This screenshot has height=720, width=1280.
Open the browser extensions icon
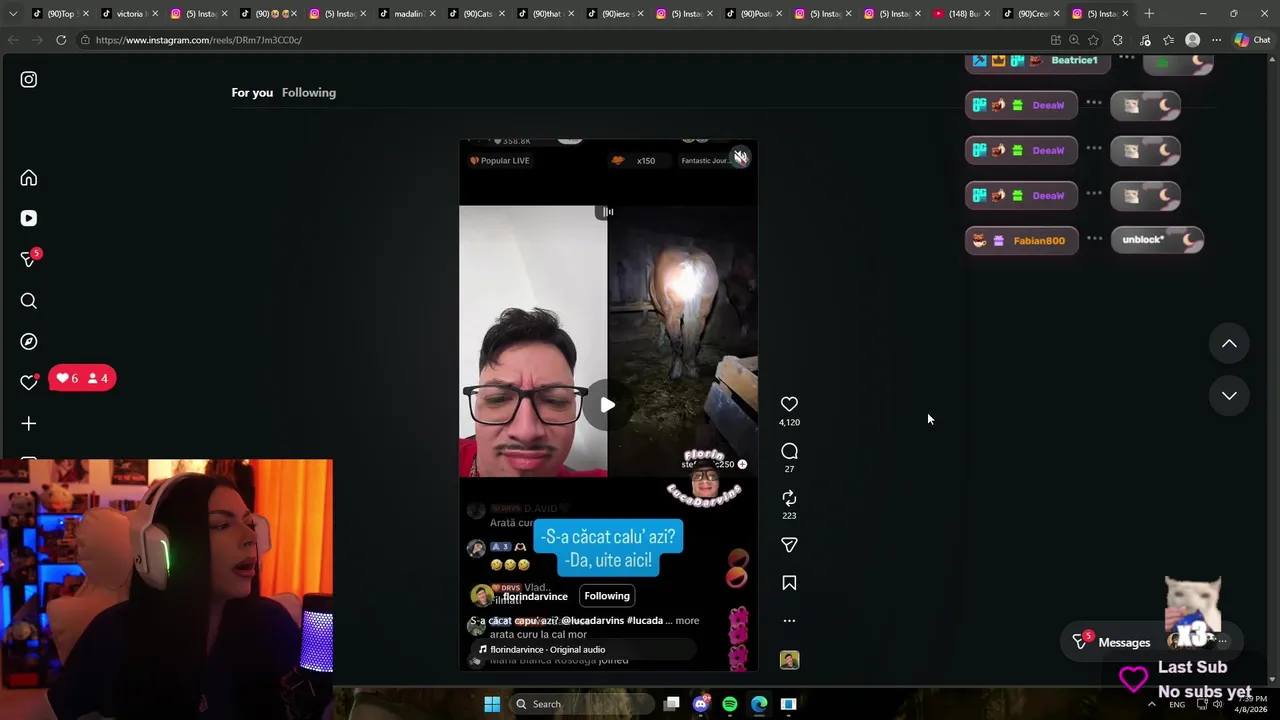(x=1118, y=40)
